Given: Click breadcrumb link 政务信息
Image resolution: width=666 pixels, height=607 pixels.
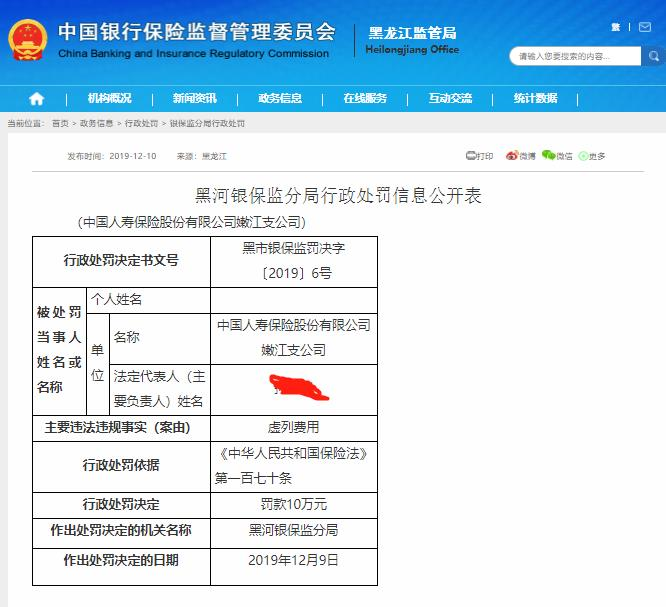Looking at the screenshot, I should pyautogui.click(x=96, y=124).
